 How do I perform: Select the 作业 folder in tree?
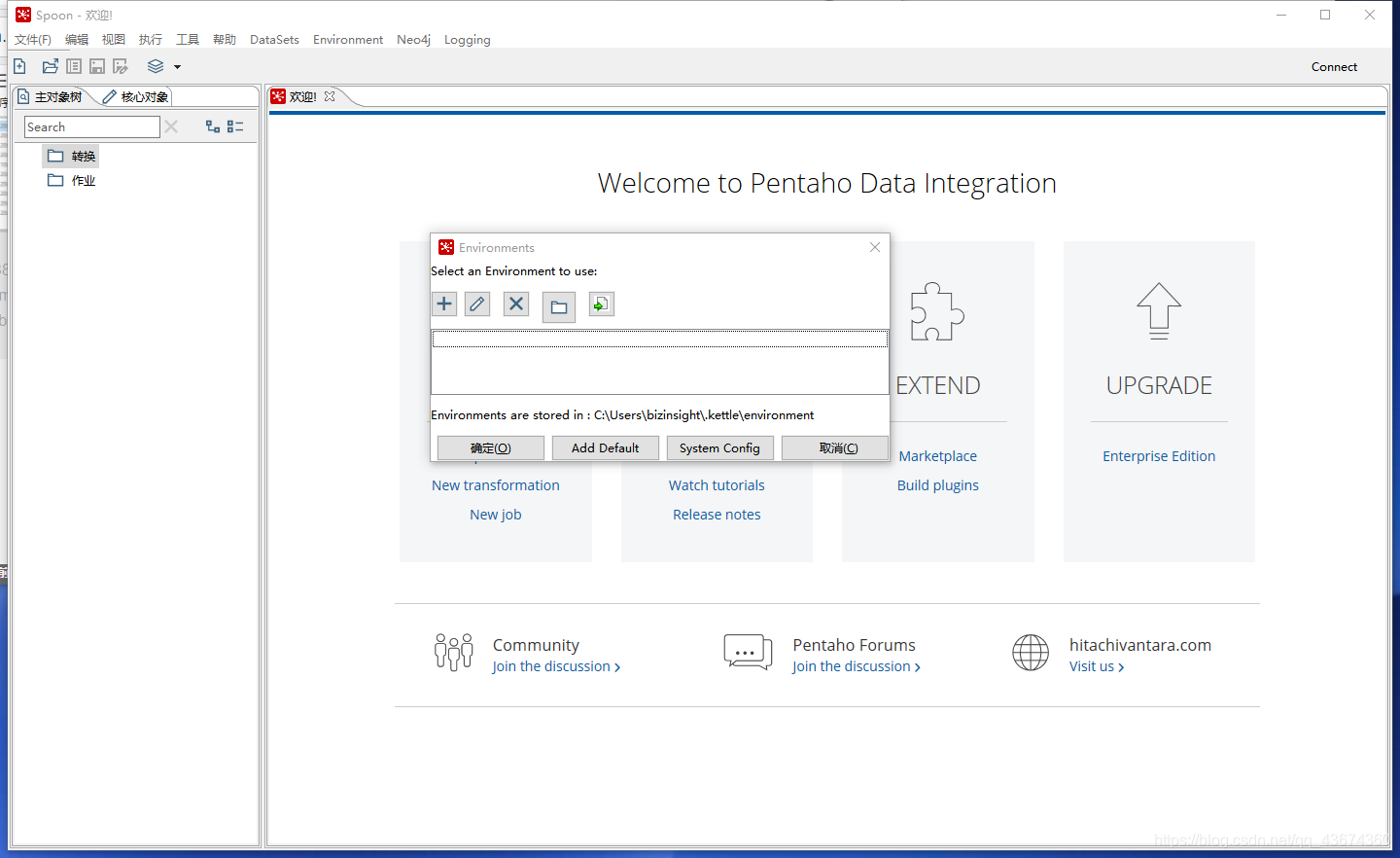(71, 180)
